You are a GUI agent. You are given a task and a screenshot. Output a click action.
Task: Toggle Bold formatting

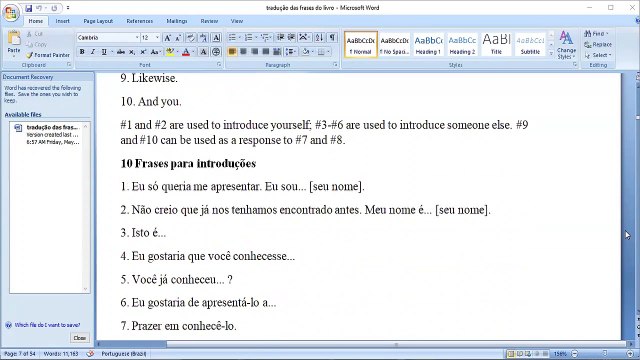pyautogui.click(x=82, y=52)
